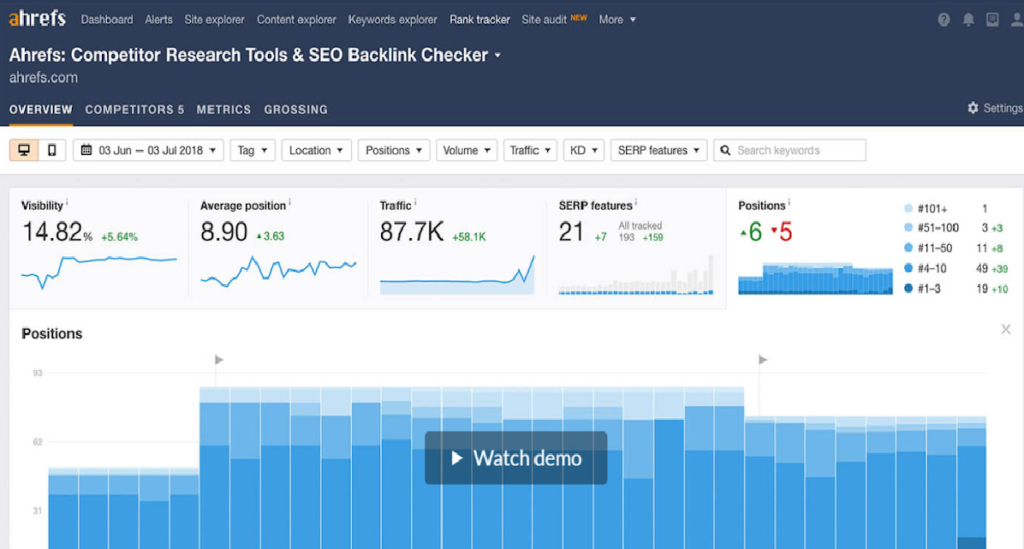Click the first chart annotation flag marker
This screenshot has height=549, width=1024.
tap(219, 360)
